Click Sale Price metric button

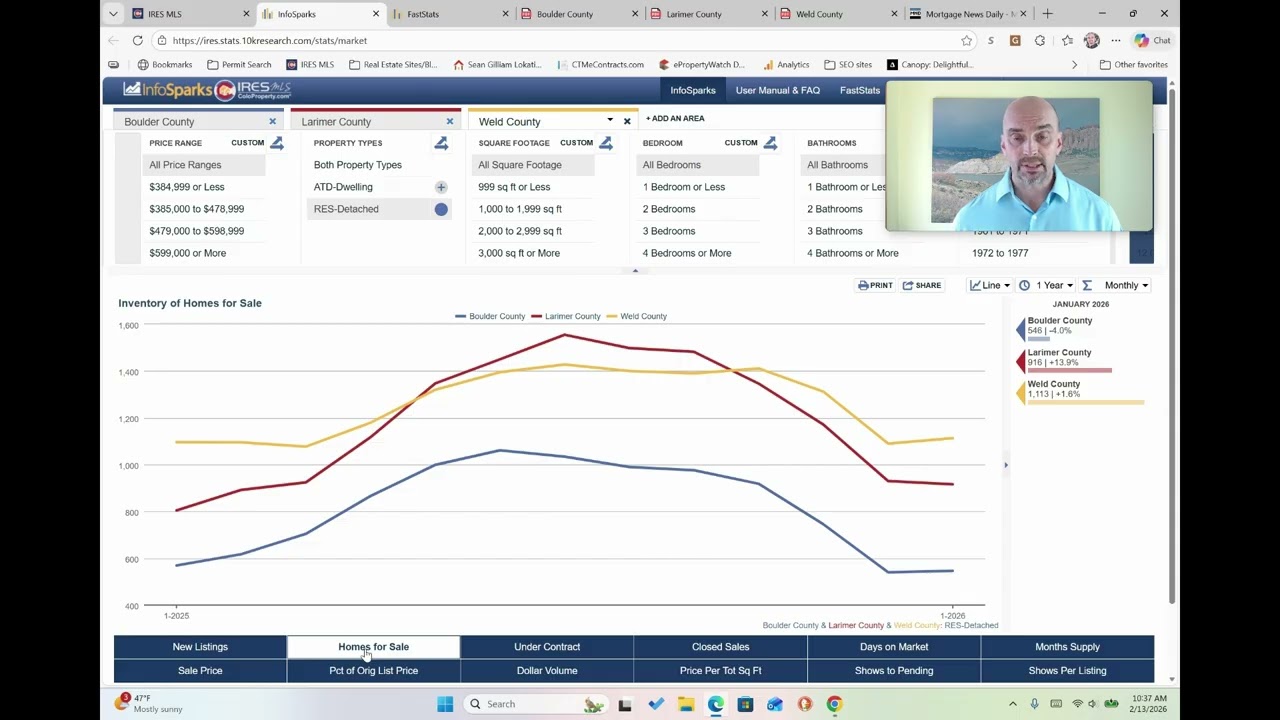(200, 671)
